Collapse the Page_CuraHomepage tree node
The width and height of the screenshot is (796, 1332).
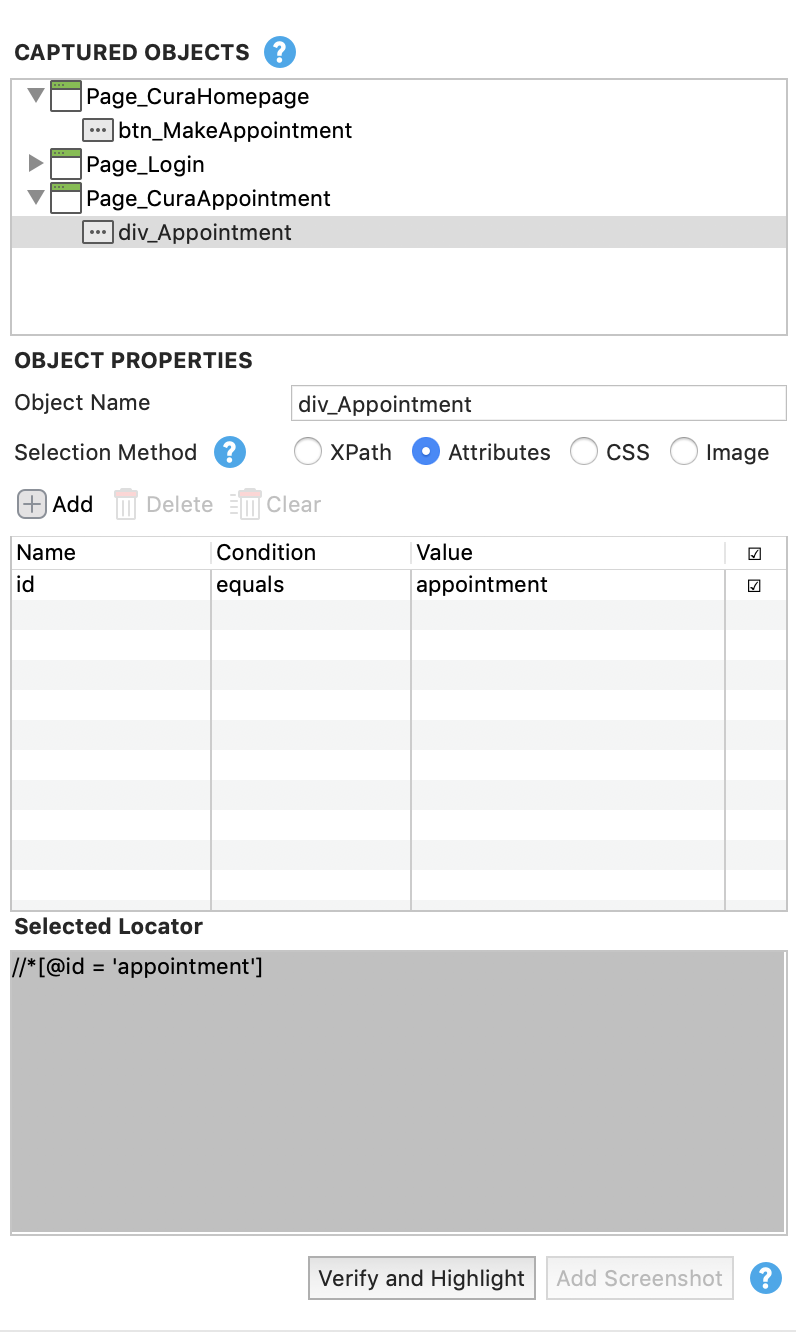tap(36, 96)
